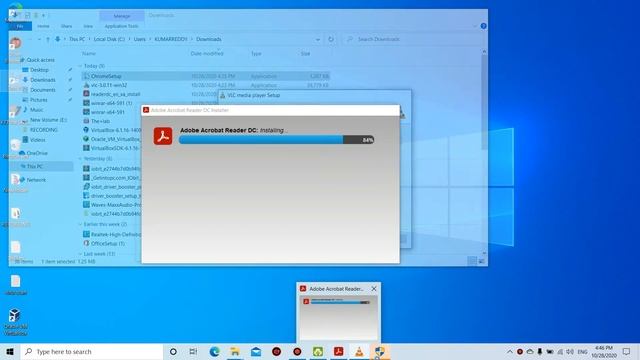Refresh the Downloads folder view

point(331,39)
